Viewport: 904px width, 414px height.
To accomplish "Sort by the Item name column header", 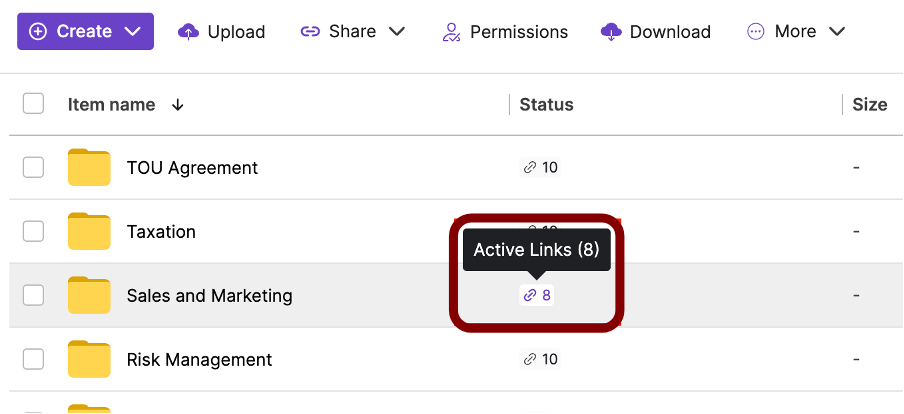I will coord(111,105).
